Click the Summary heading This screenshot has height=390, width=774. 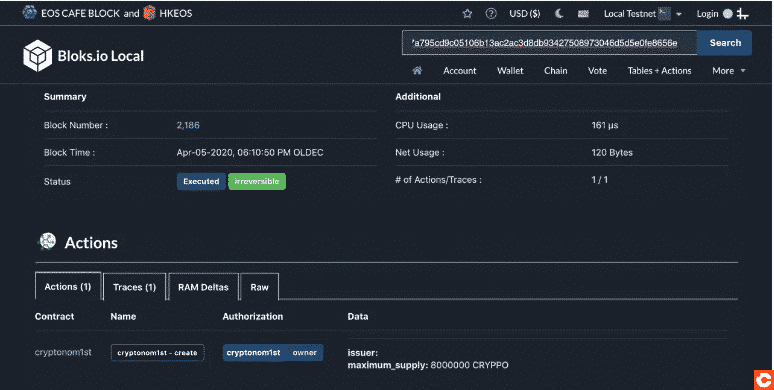point(65,97)
